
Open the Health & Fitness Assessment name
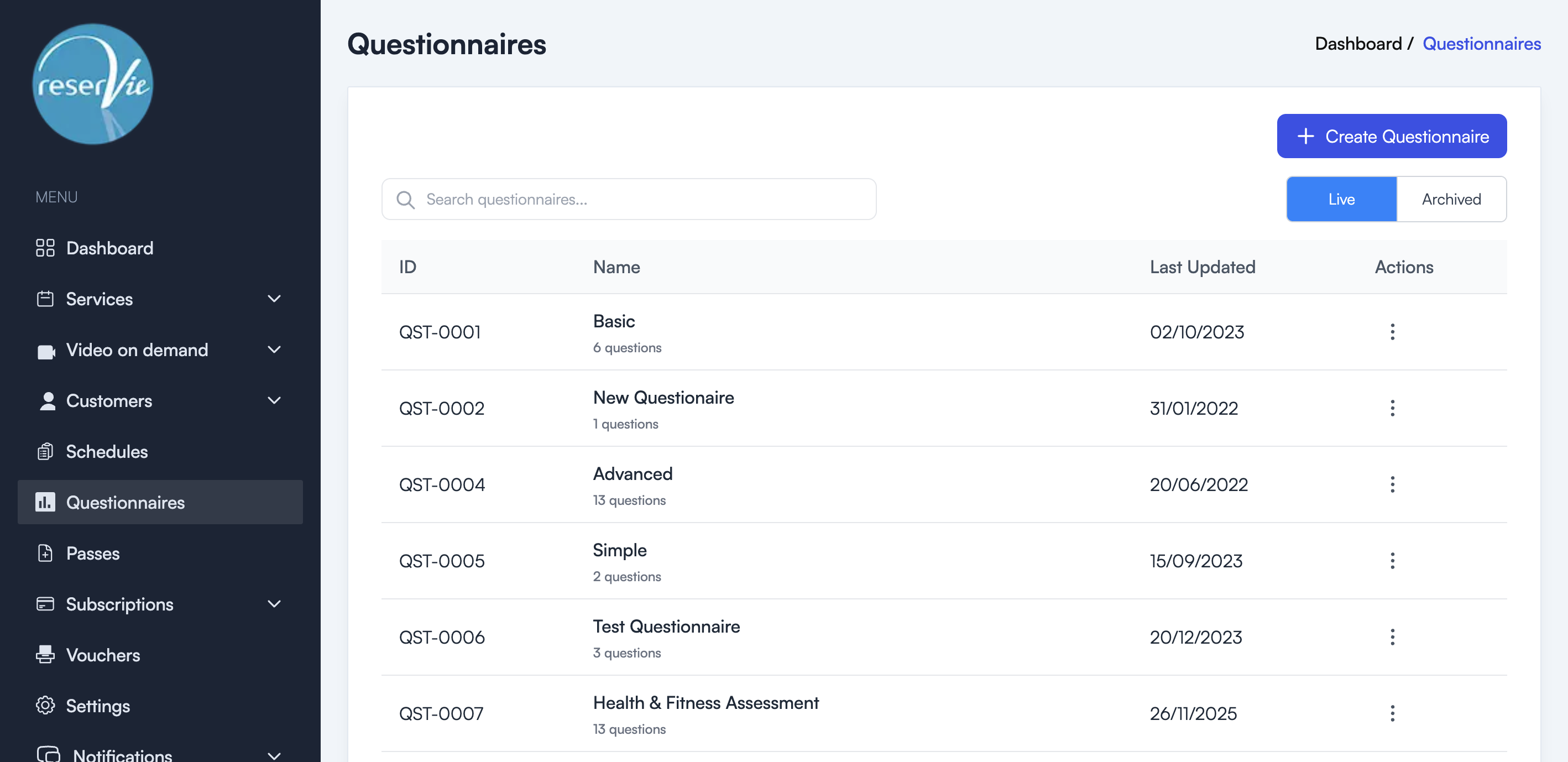click(705, 702)
